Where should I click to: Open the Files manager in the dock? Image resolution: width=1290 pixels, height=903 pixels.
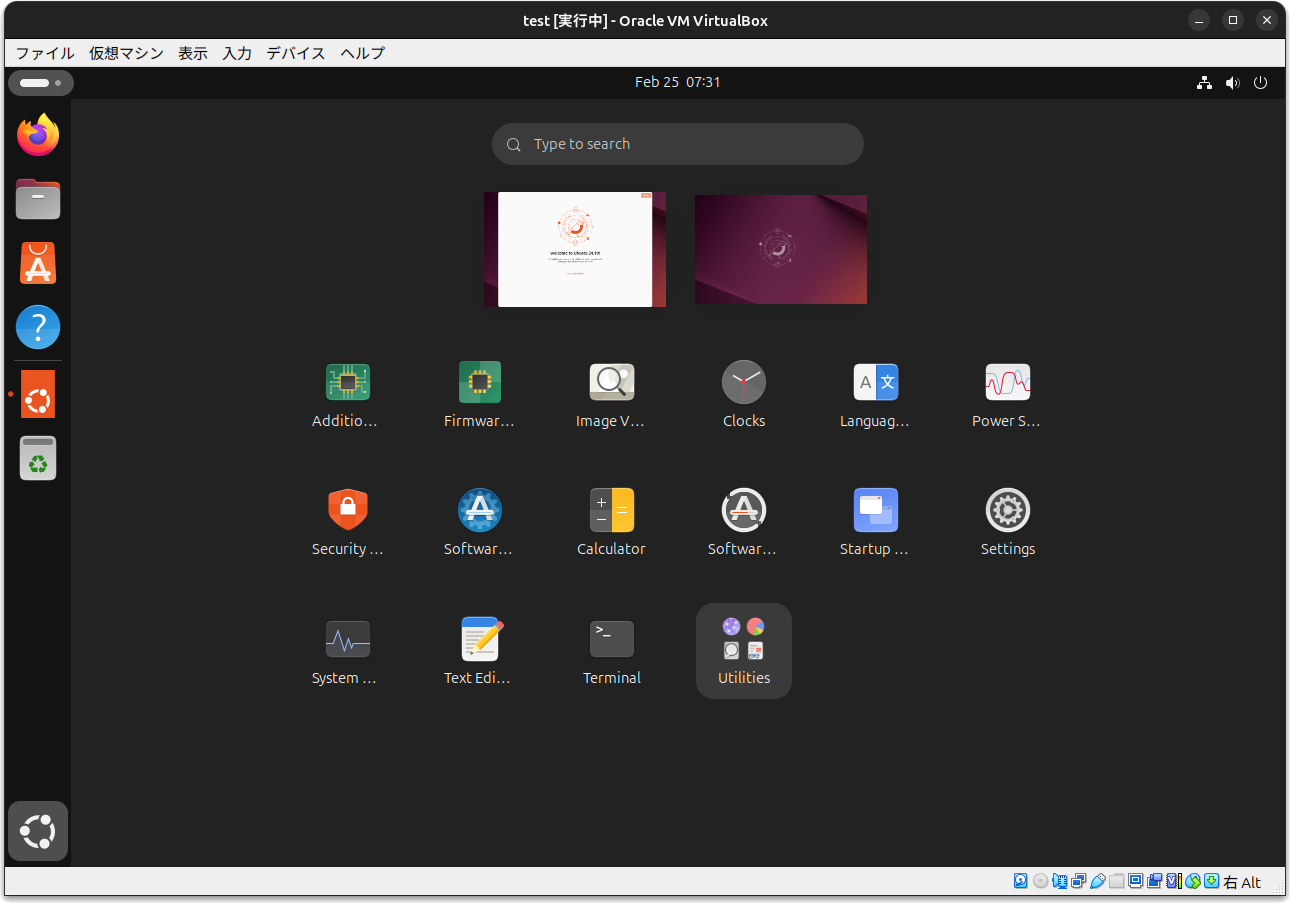click(x=38, y=199)
